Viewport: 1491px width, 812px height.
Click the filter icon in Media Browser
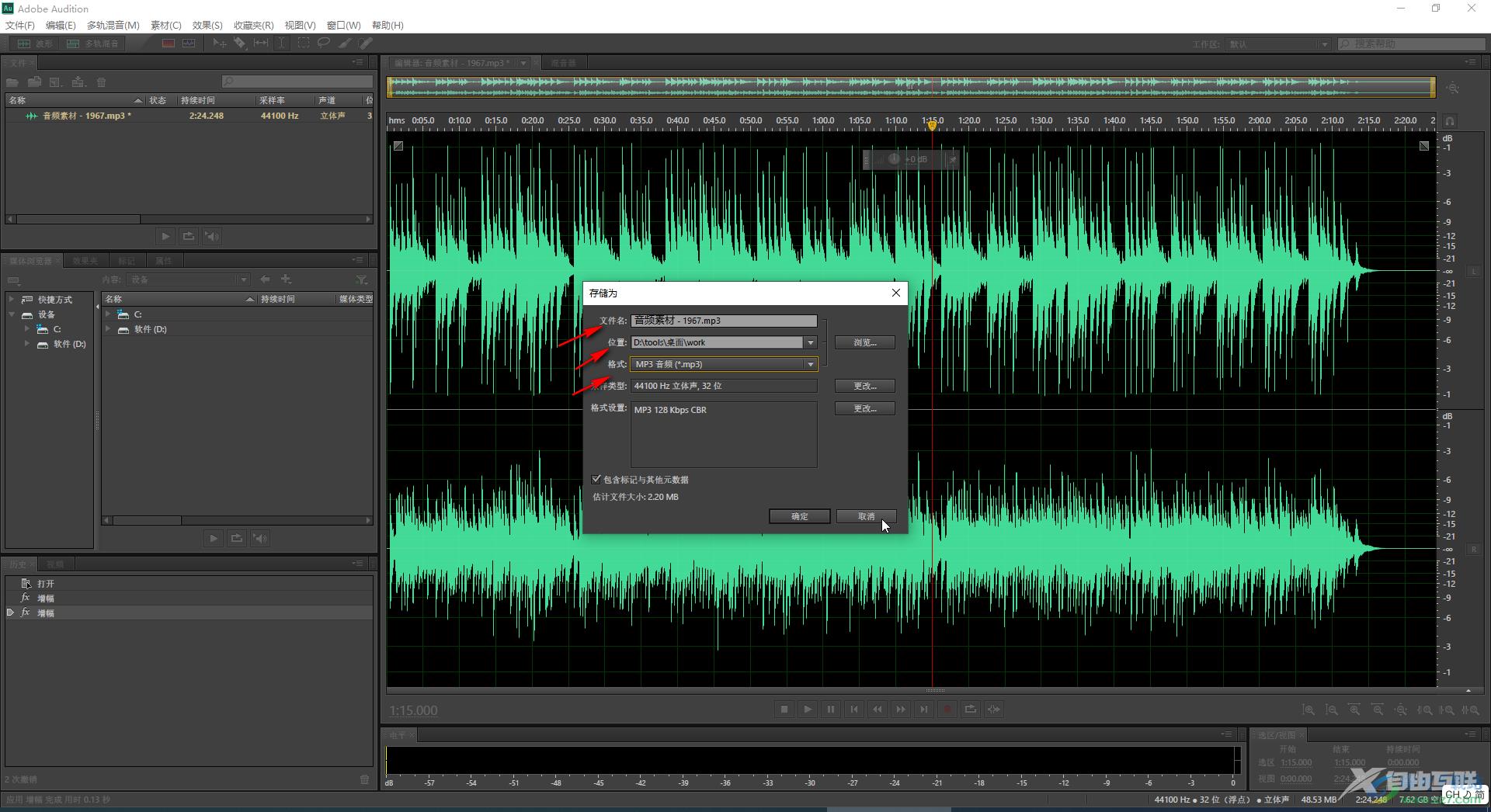(361, 279)
